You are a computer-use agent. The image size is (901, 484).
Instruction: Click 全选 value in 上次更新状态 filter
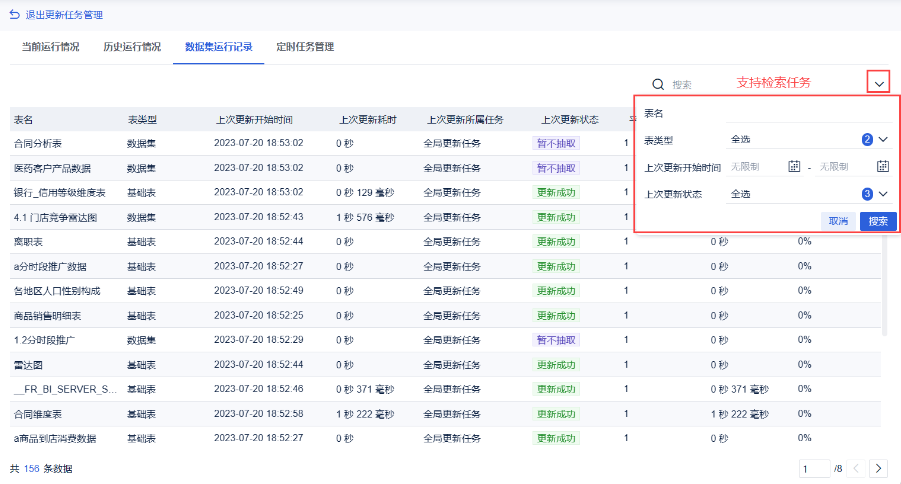741,194
